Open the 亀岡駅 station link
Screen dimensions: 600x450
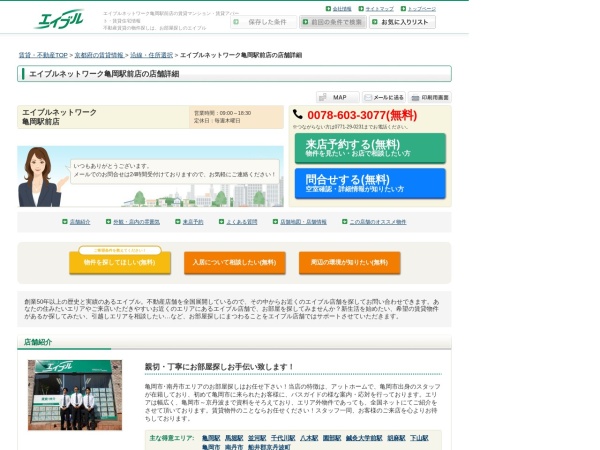[x=211, y=438]
